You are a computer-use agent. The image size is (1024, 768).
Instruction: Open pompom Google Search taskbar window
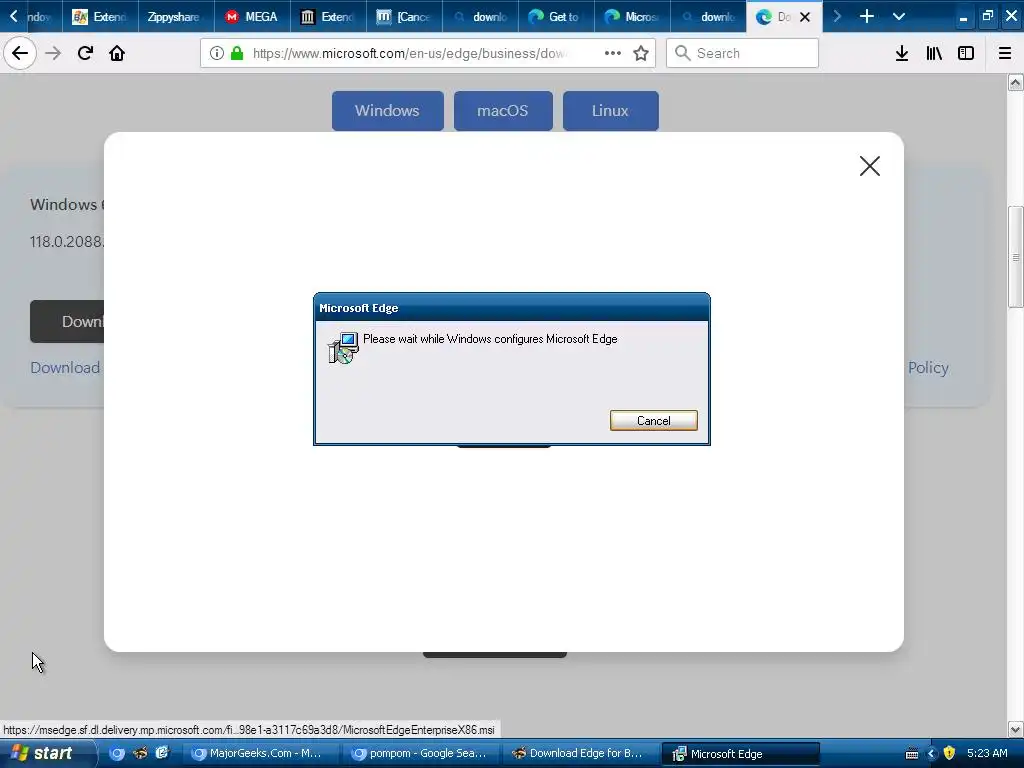pyautogui.click(x=421, y=754)
